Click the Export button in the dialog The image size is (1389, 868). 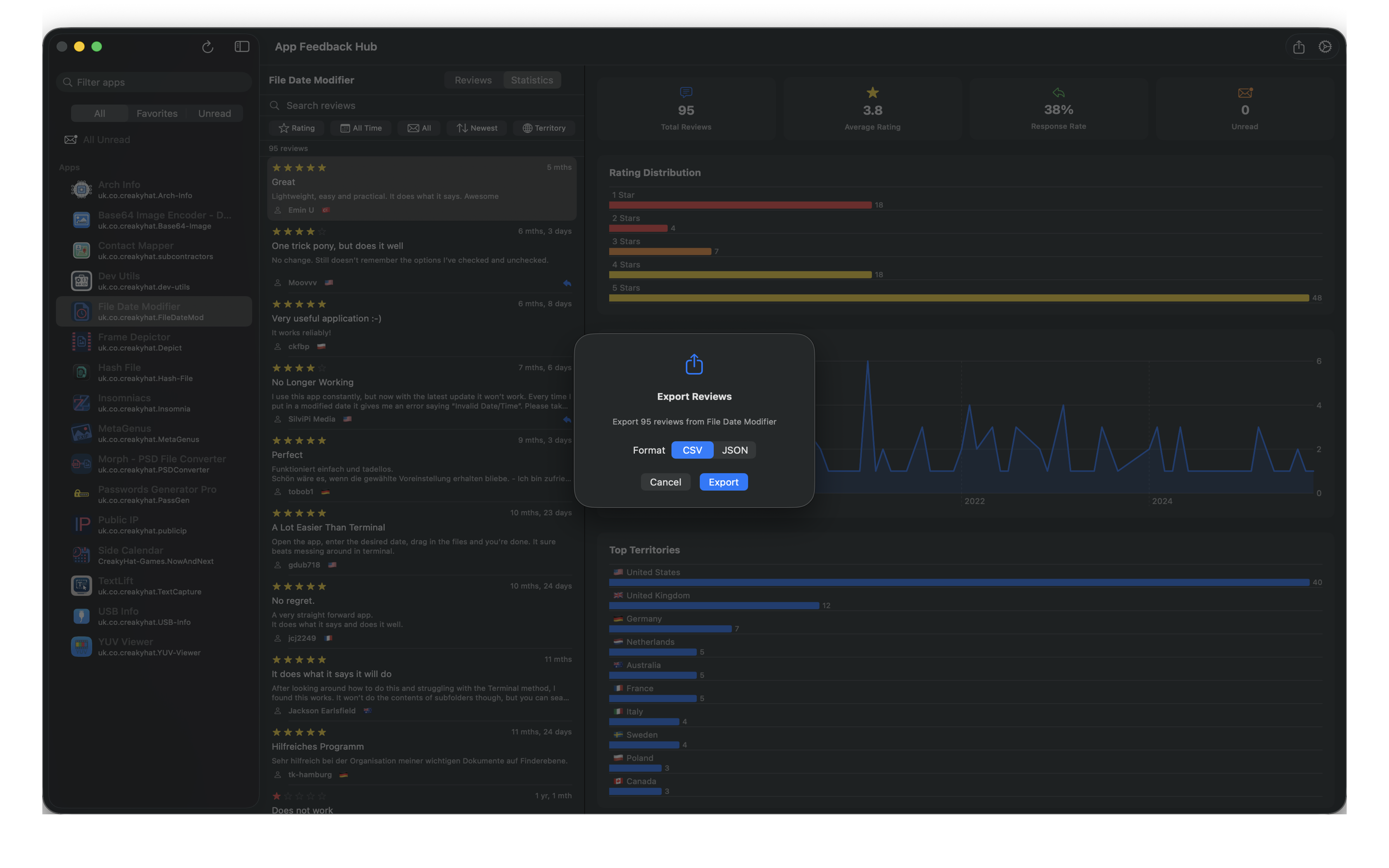coord(723,482)
